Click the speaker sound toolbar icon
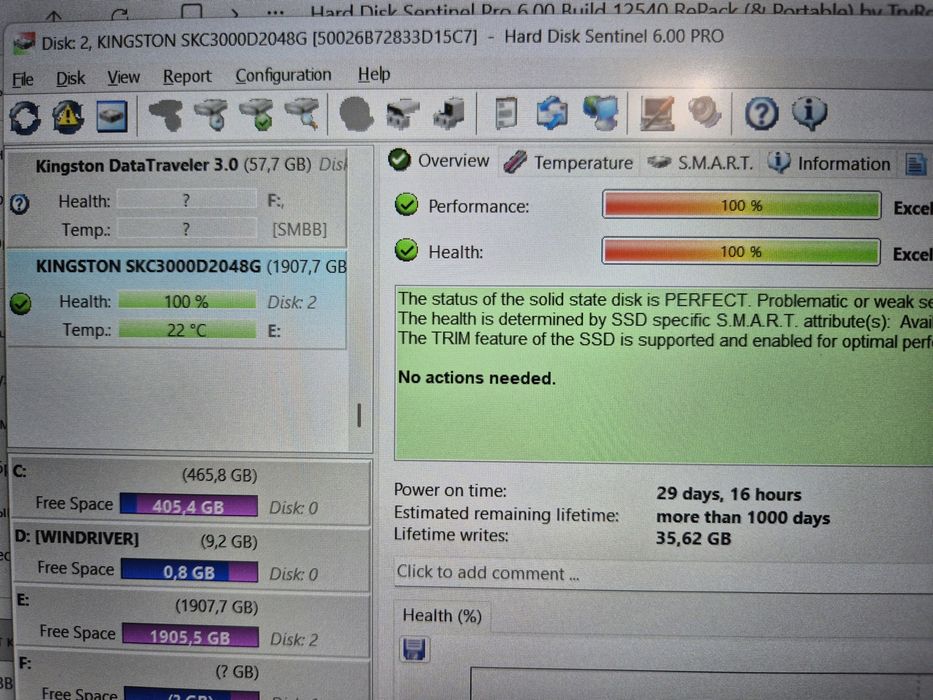This screenshot has height=700, width=933. pyautogui.click(x=705, y=112)
